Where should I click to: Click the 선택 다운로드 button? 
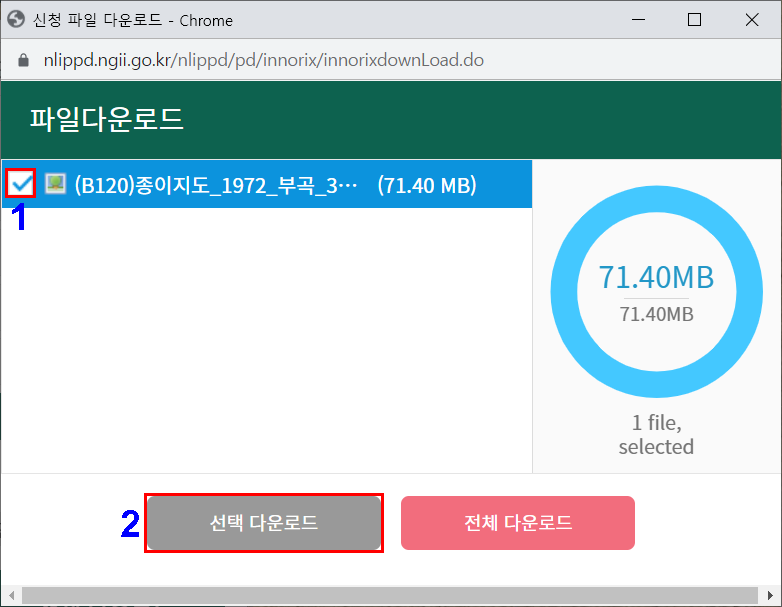264,523
